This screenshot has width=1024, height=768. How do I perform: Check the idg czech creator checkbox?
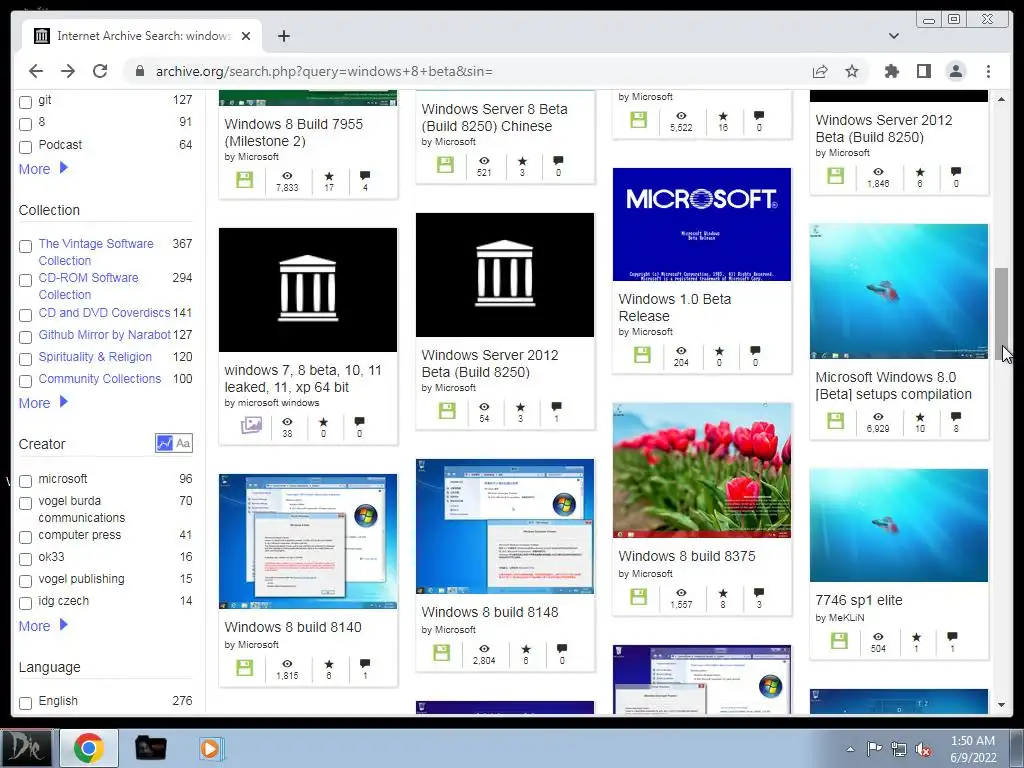click(x=25, y=603)
